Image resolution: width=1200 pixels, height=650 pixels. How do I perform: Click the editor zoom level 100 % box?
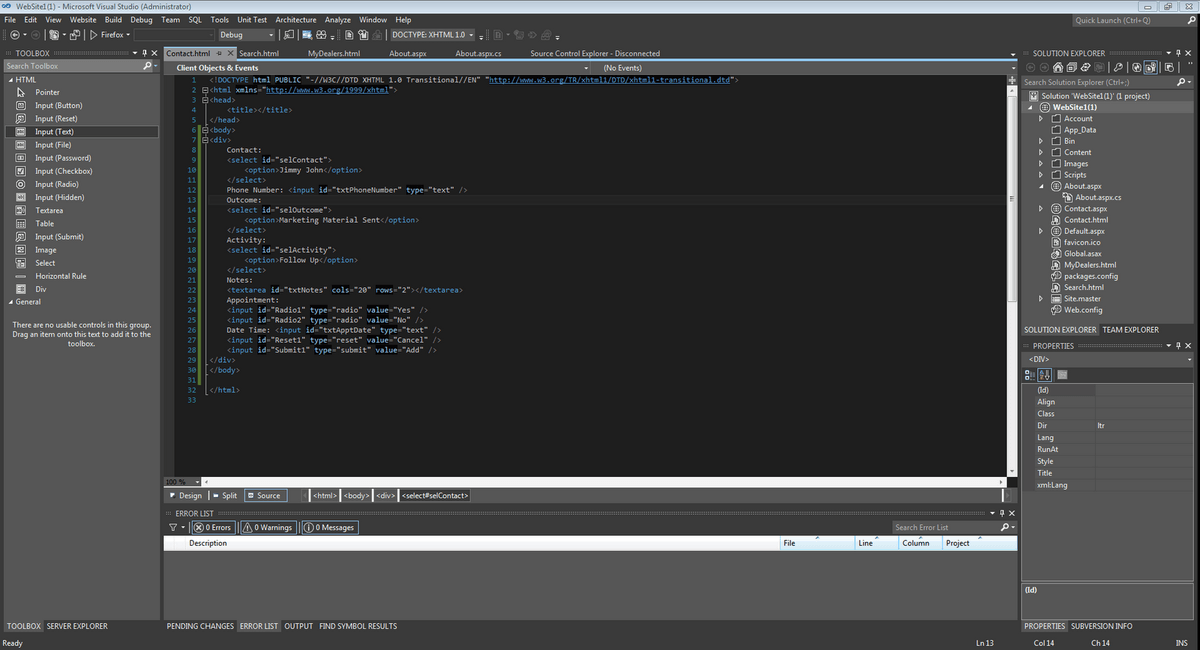coord(176,482)
